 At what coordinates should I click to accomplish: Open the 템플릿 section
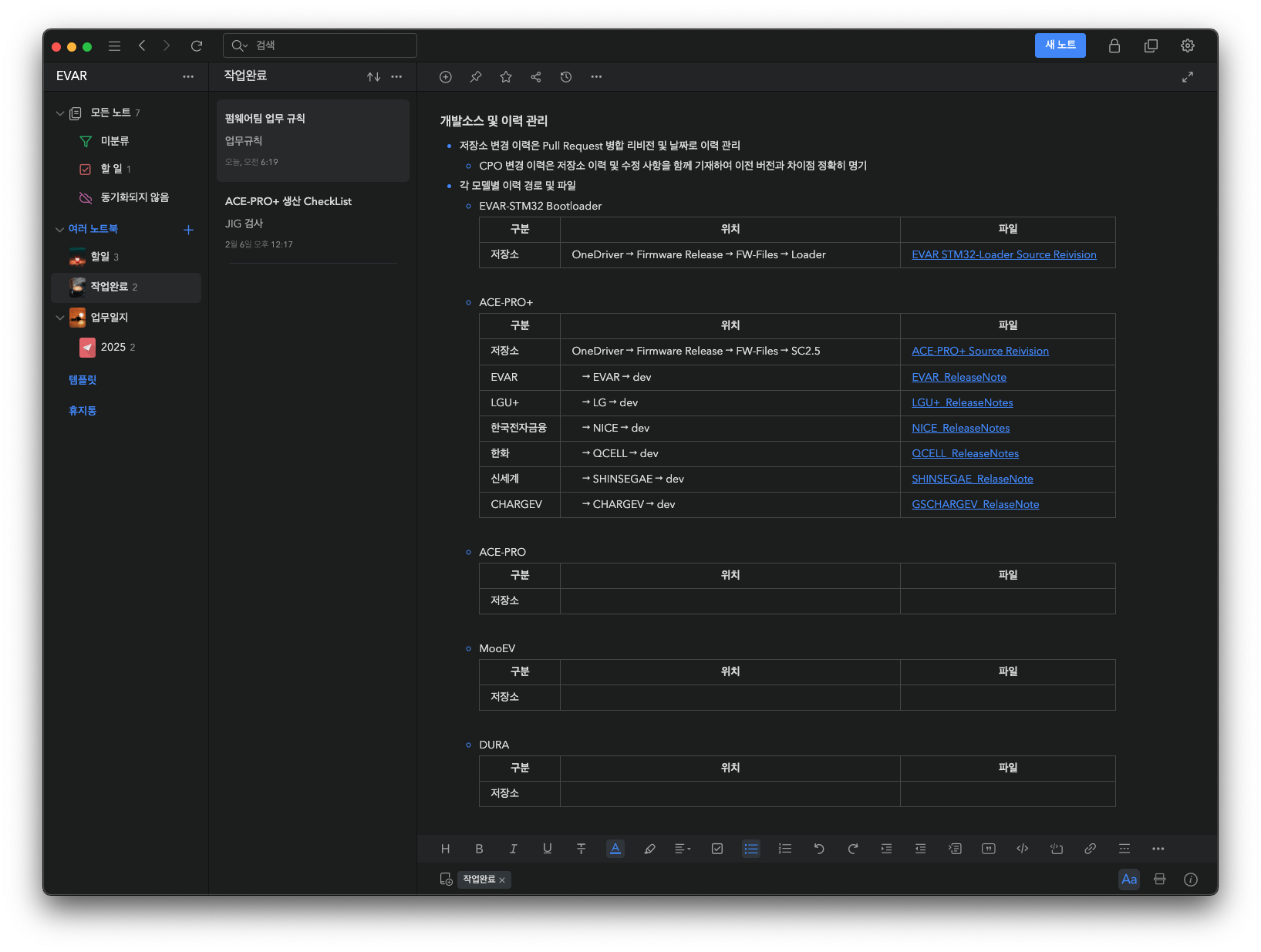click(83, 380)
